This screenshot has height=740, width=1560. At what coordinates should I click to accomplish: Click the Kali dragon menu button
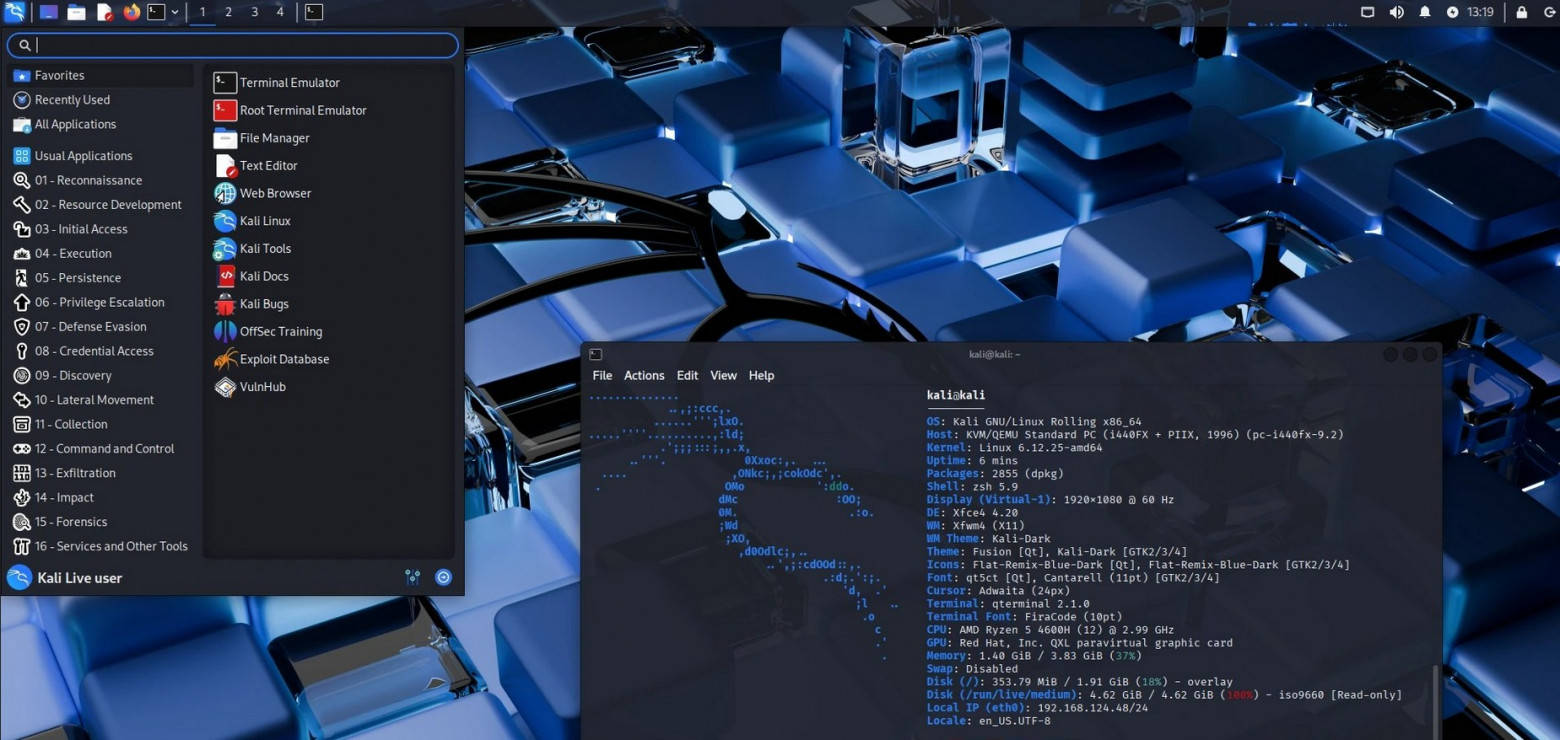(x=14, y=12)
